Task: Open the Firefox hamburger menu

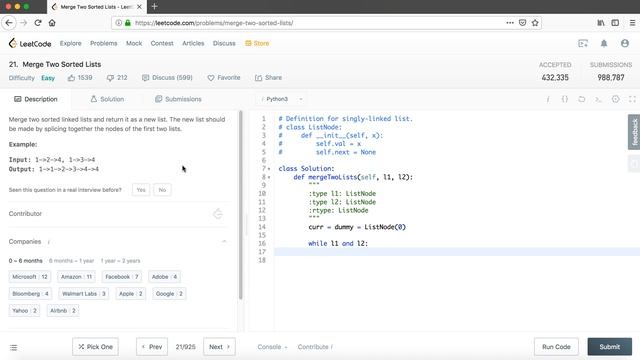Action: [x=632, y=23]
